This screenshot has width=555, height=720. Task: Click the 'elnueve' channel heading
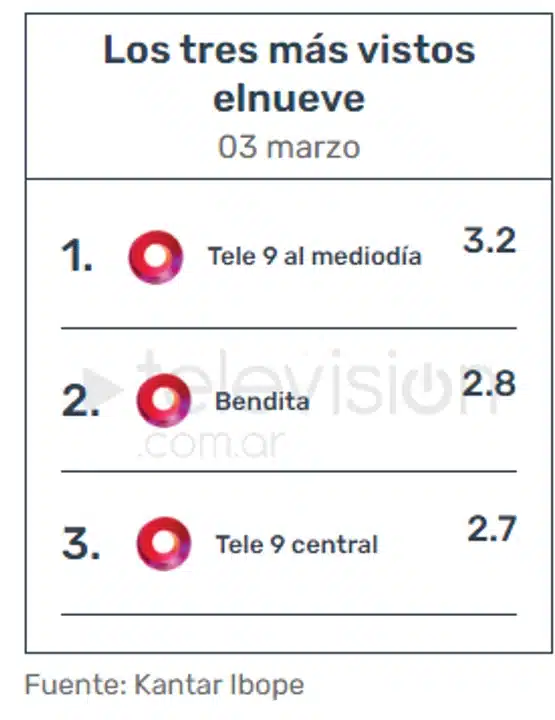(x=289, y=98)
